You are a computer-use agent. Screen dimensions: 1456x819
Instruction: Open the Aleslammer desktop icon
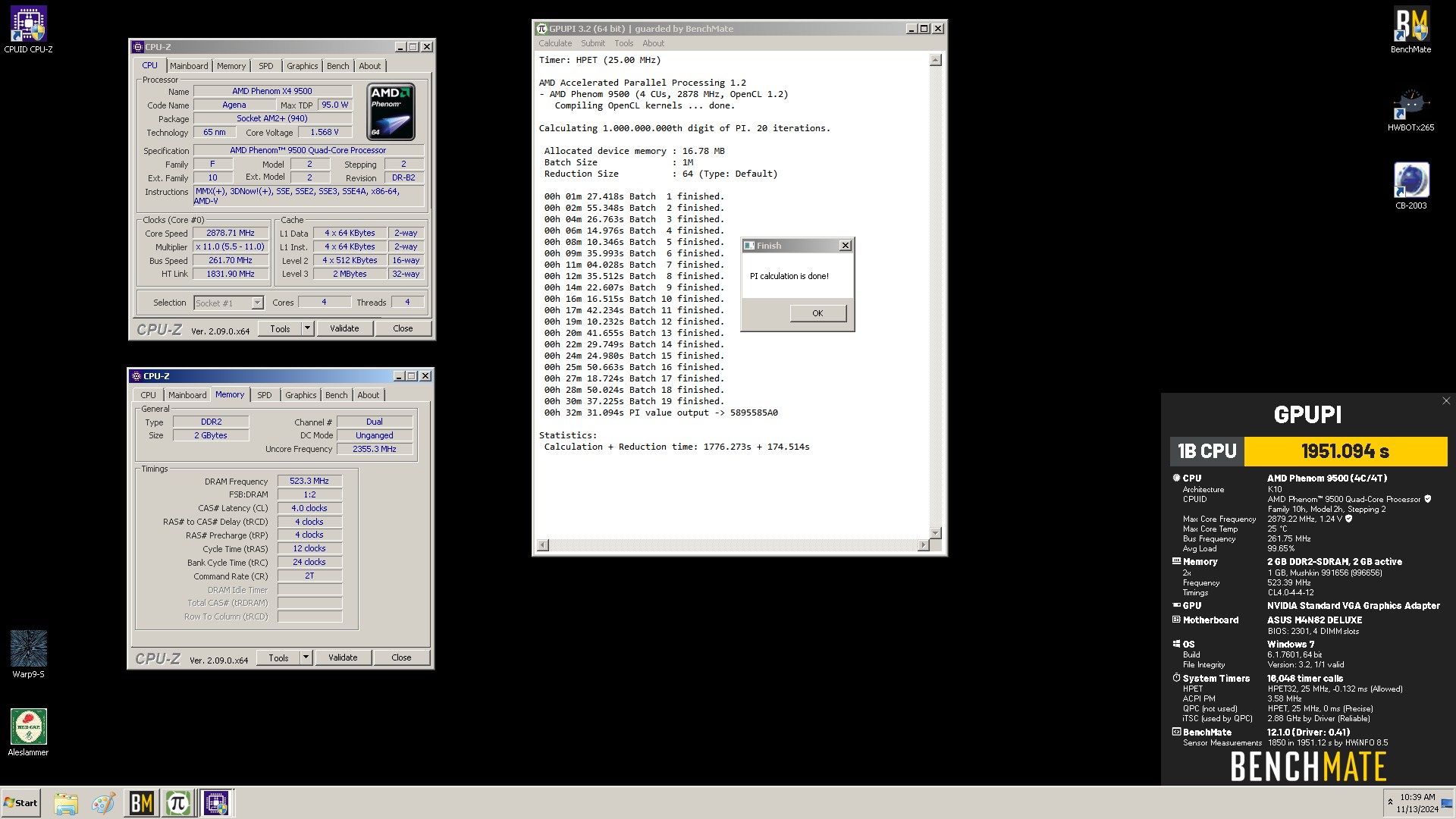tap(28, 732)
